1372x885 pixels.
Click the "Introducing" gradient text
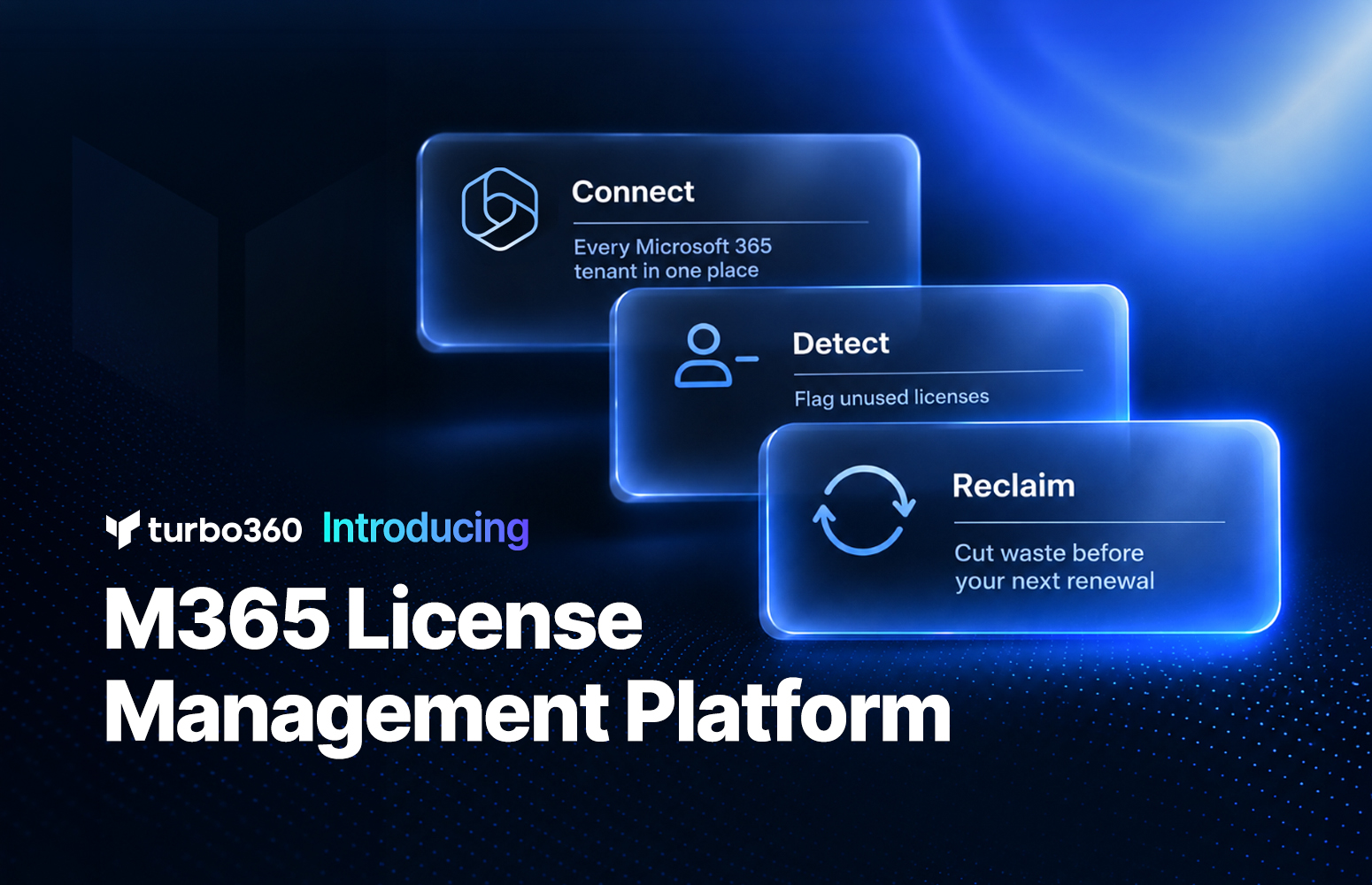(426, 528)
